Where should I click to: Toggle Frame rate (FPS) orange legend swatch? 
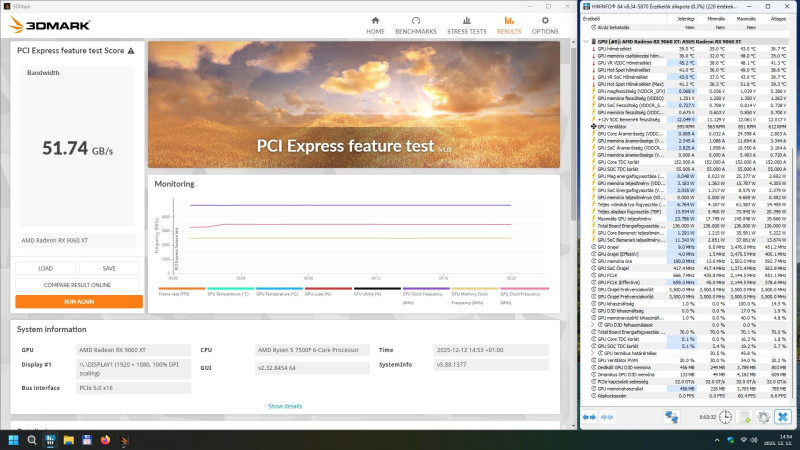click(x=182, y=289)
